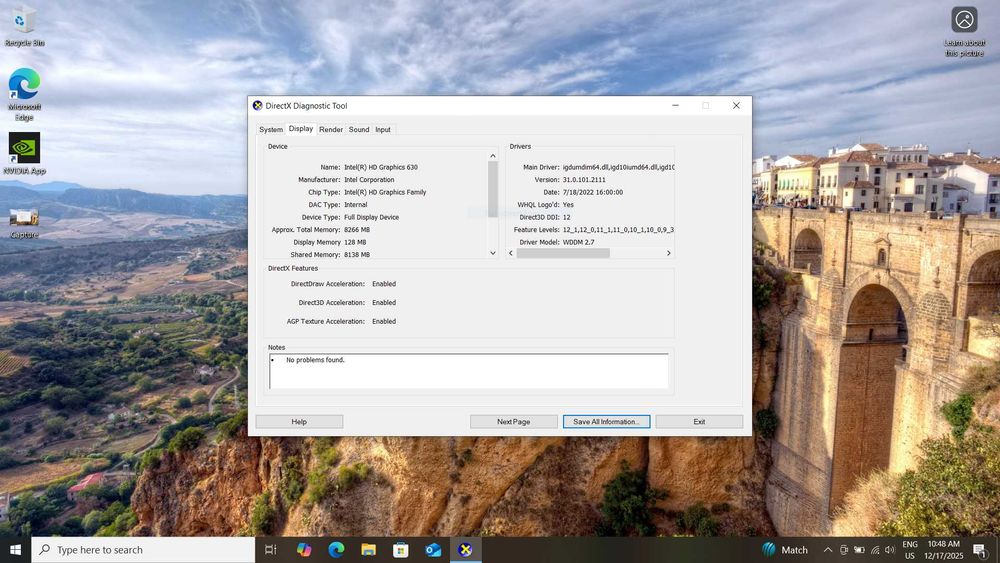Launch Copilot from the taskbar
The width and height of the screenshot is (1000, 563).
[x=304, y=550]
